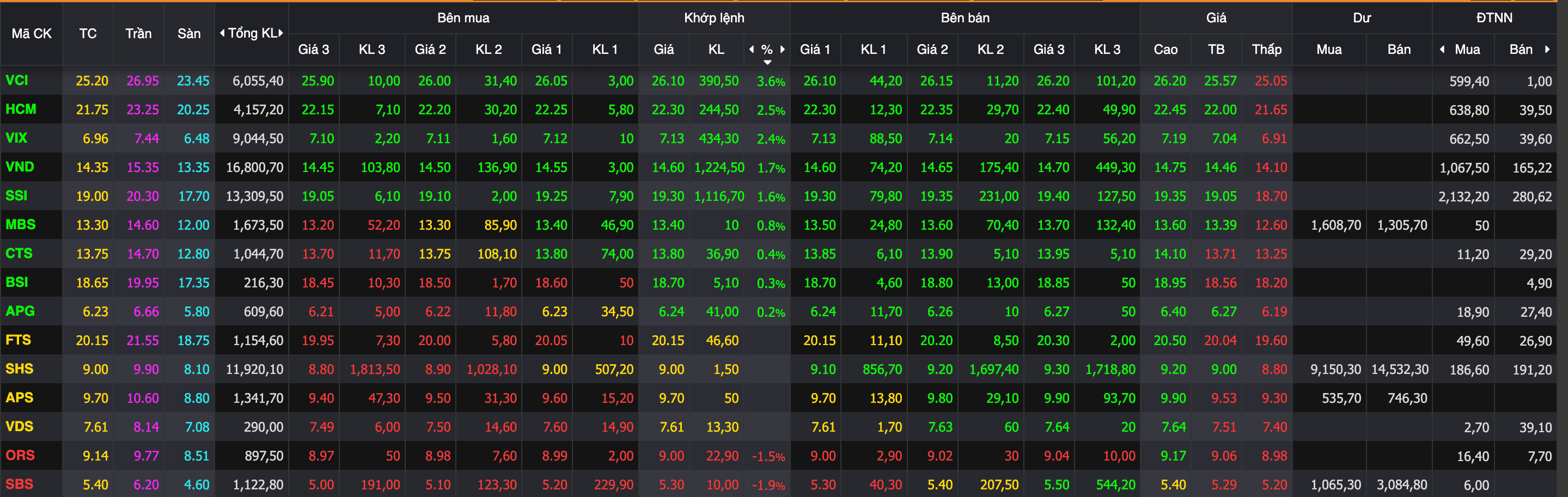Sort by Trần ceiling price header
This screenshot has width=1568, height=497.
click(138, 33)
